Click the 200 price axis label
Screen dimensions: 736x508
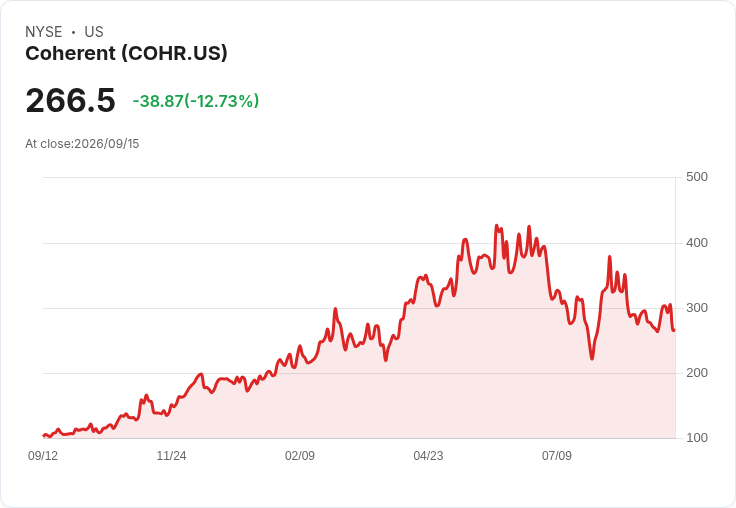tap(697, 373)
